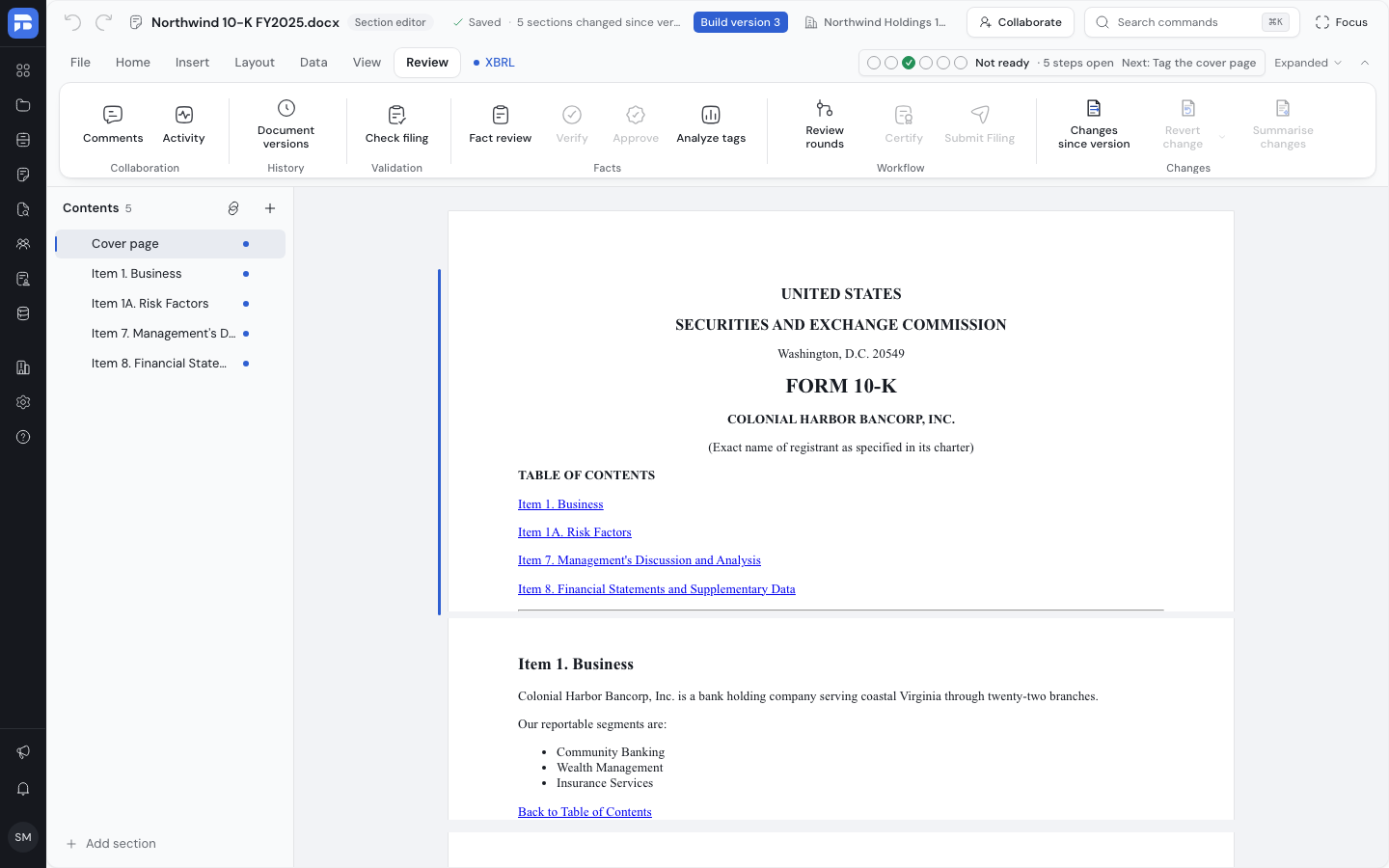
Task: Open the folder icon in sidebar
Action: 23,105
